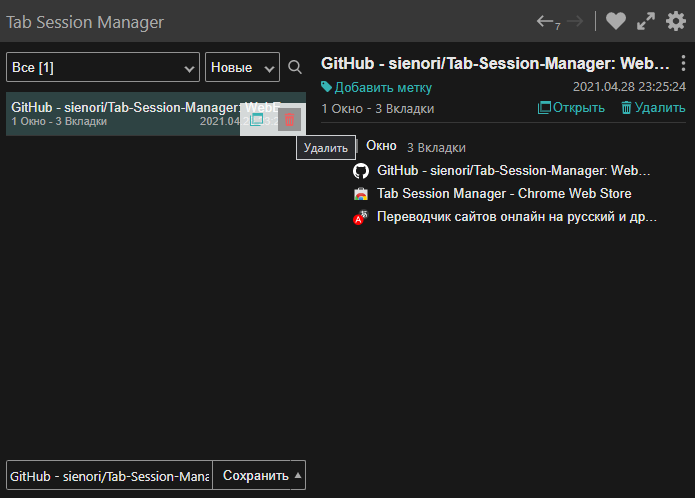
Task: Open the three-dot session menu
Action: pyautogui.click(x=683, y=63)
